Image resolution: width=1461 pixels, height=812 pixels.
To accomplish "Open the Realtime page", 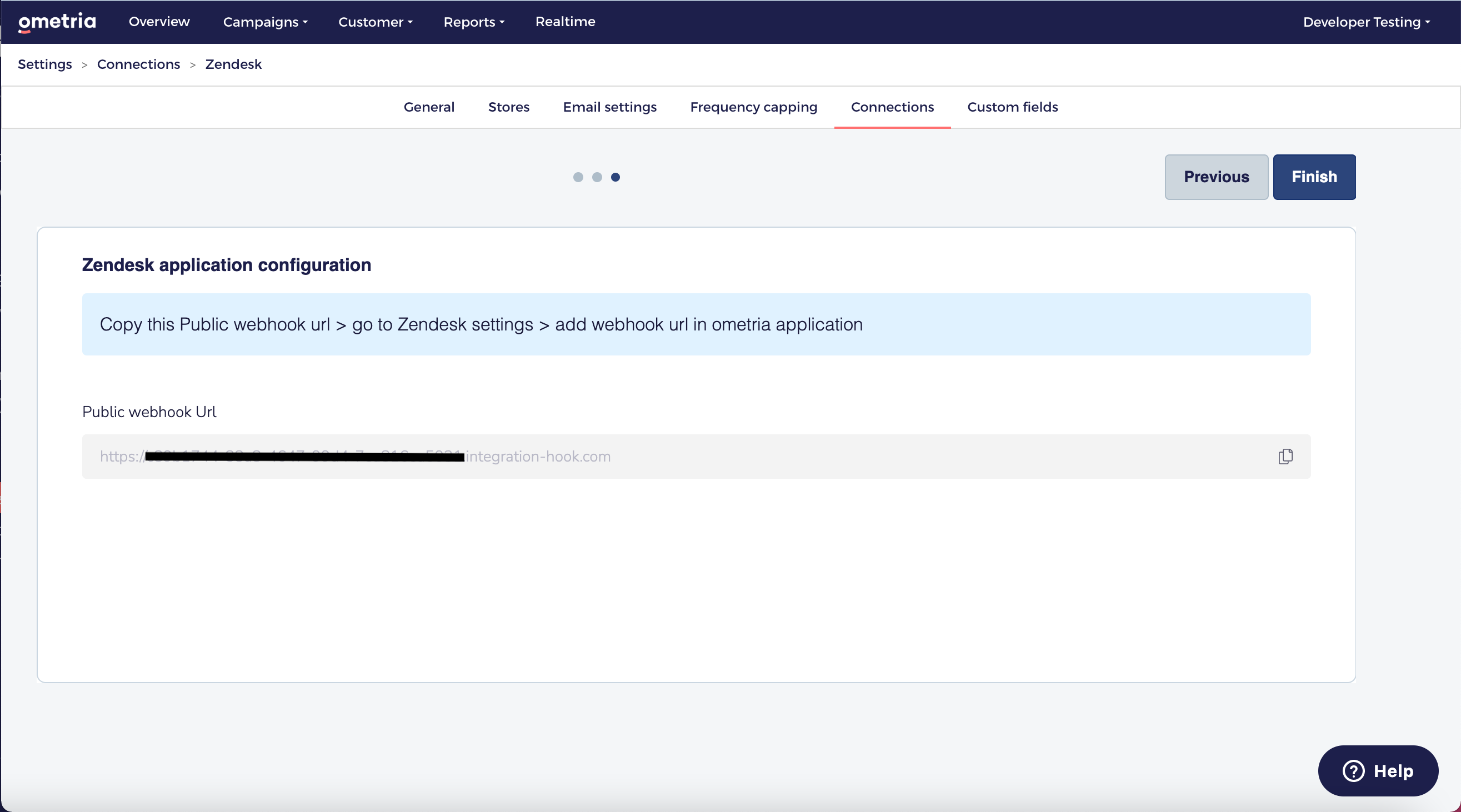I will coord(565,22).
